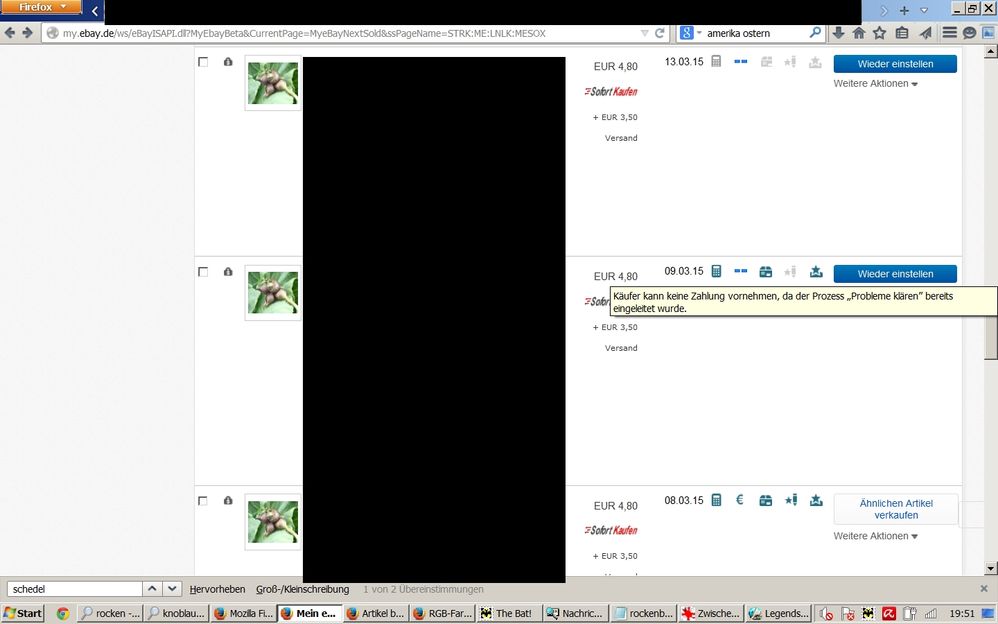Click the euro payment icon in the 08.03.15 row
Viewport: 998px width, 624px height.
[x=740, y=500]
